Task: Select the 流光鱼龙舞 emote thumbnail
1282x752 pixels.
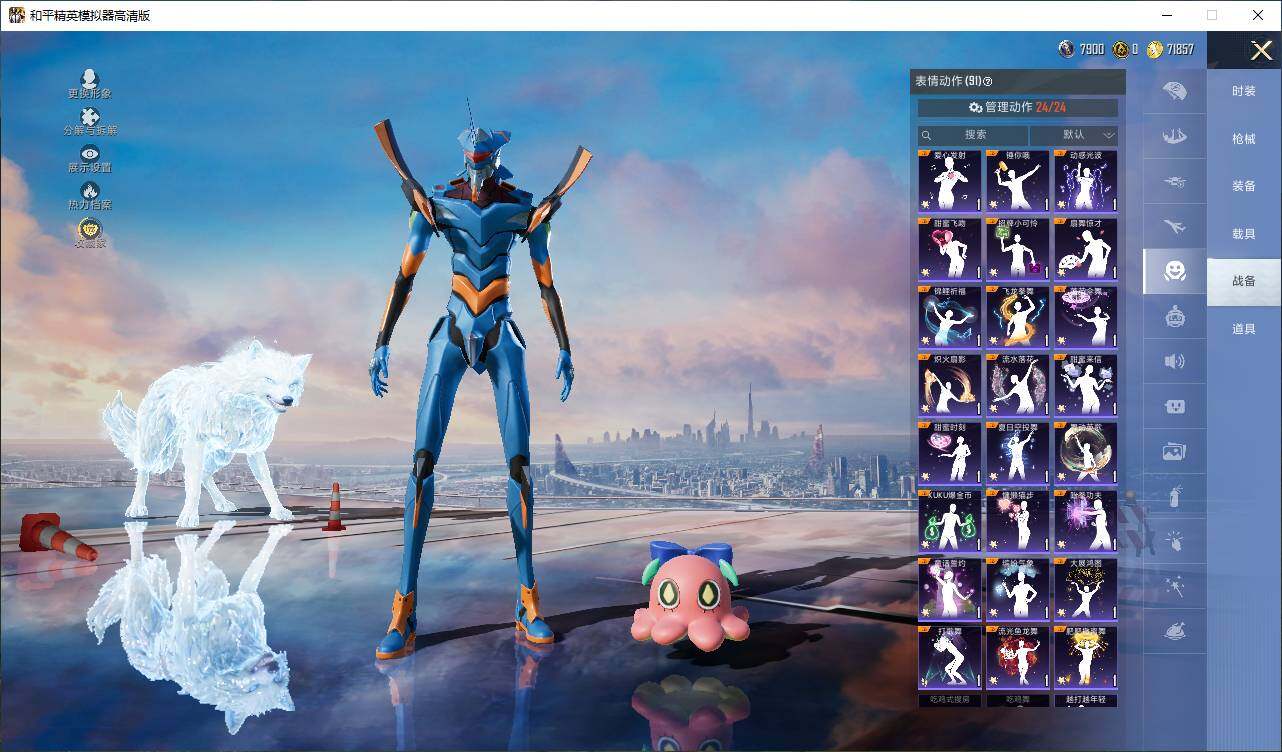Action: 1018,656
